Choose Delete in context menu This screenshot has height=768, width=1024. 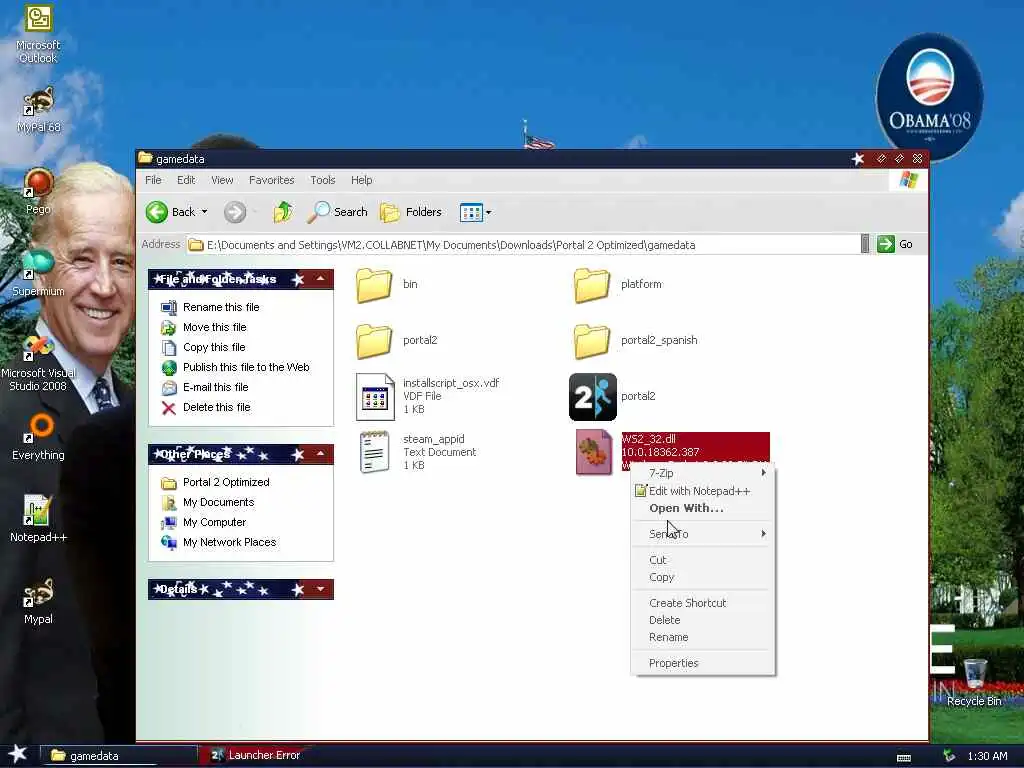click(703, 620)
